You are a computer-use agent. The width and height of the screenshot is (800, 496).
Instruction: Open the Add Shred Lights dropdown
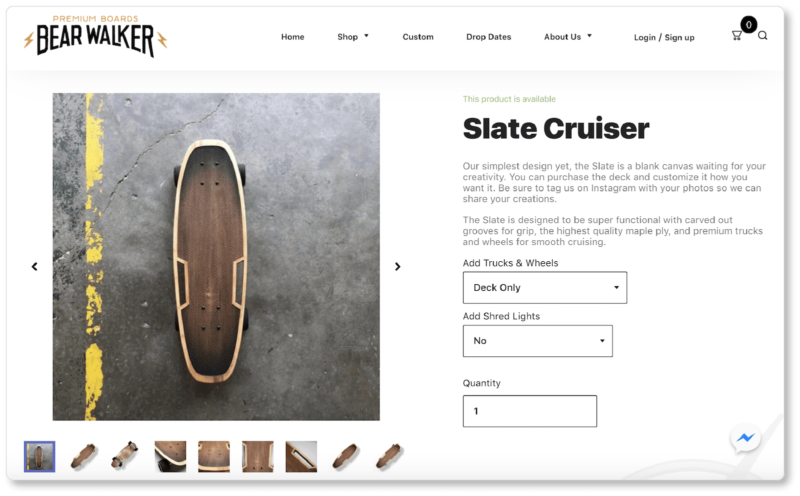(538, 341)
